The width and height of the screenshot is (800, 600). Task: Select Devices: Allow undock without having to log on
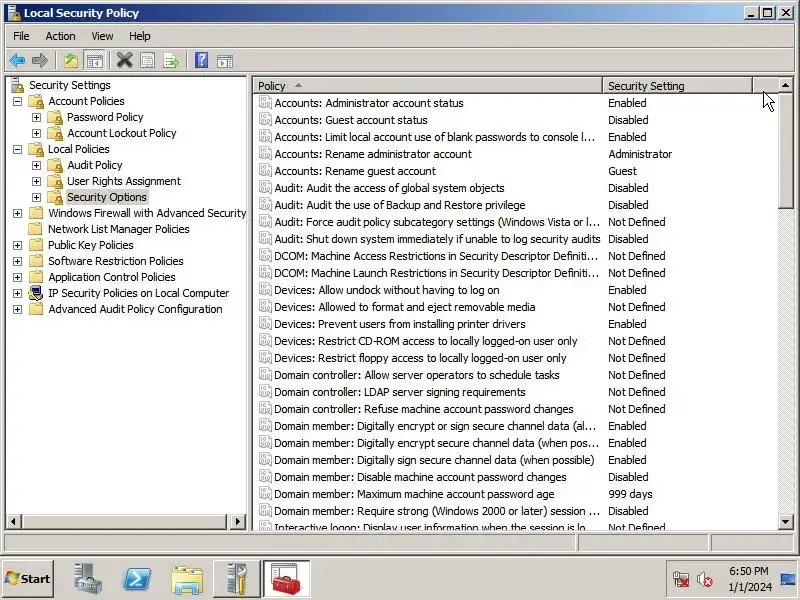(x=387, y=290)
